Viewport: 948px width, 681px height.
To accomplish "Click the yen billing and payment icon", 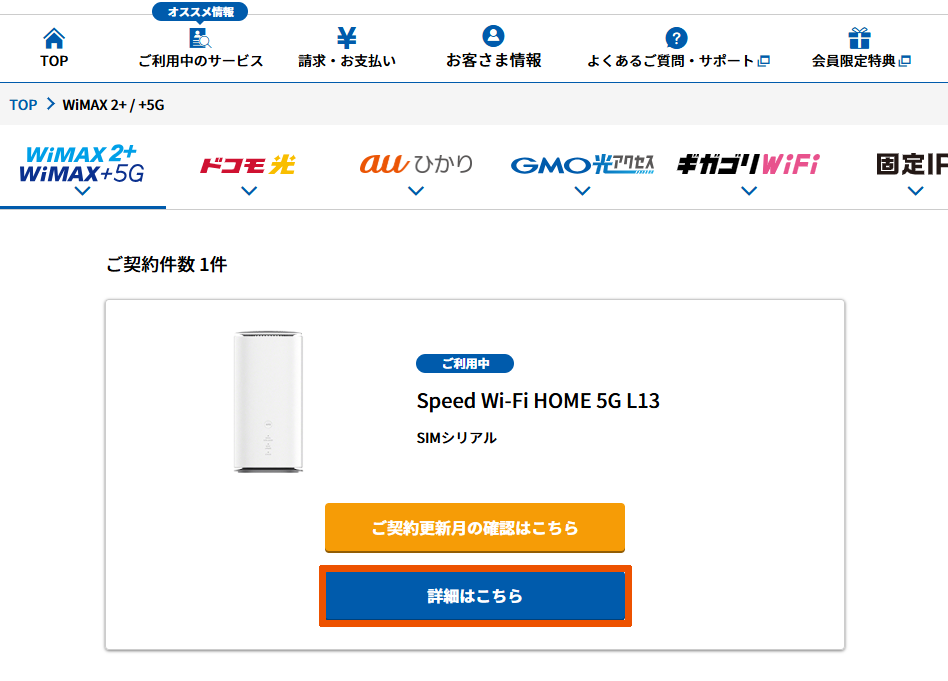I will point(347,38).
